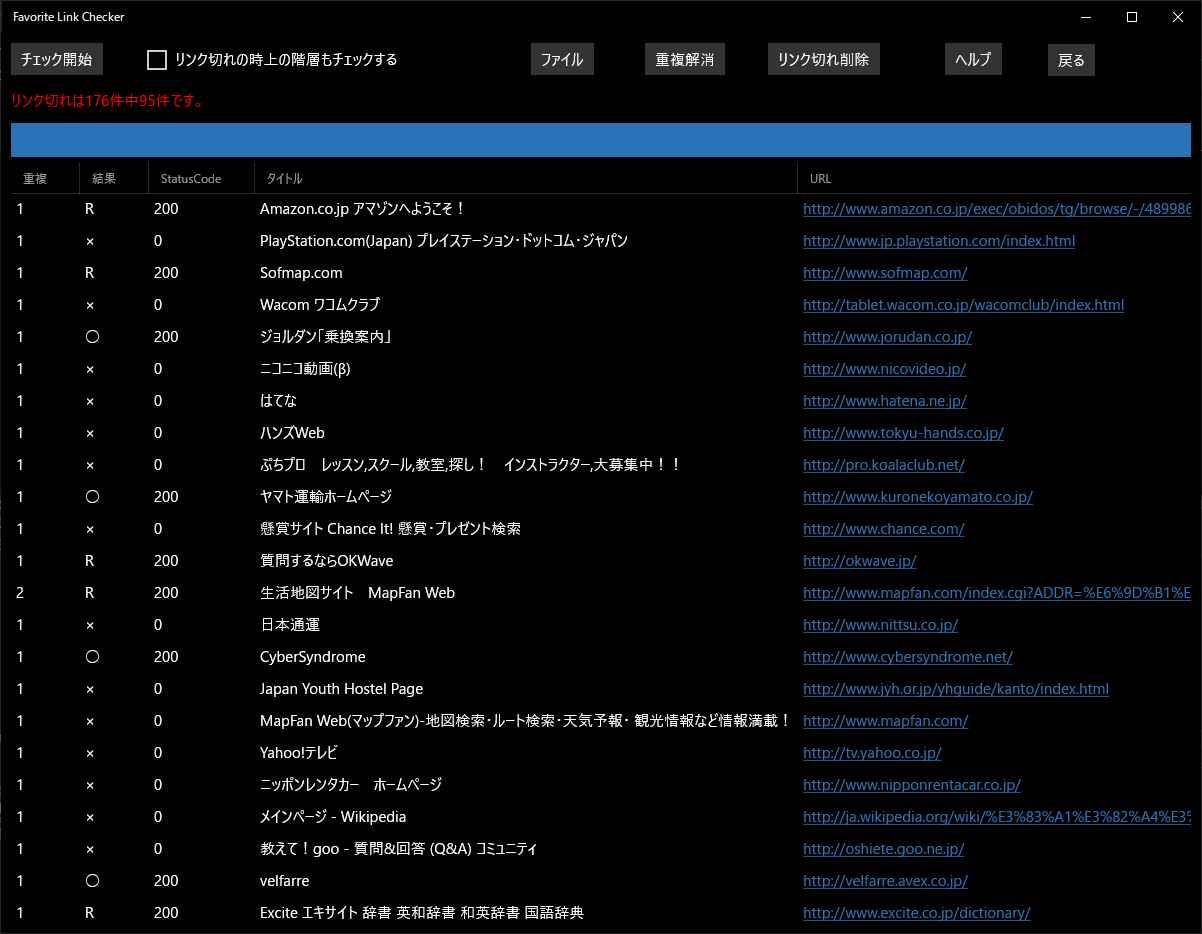Screen dimensions: 1202x934
Task: Select the 生活地図サイト MapFan Web title
Action: click(x=357, y=593)
